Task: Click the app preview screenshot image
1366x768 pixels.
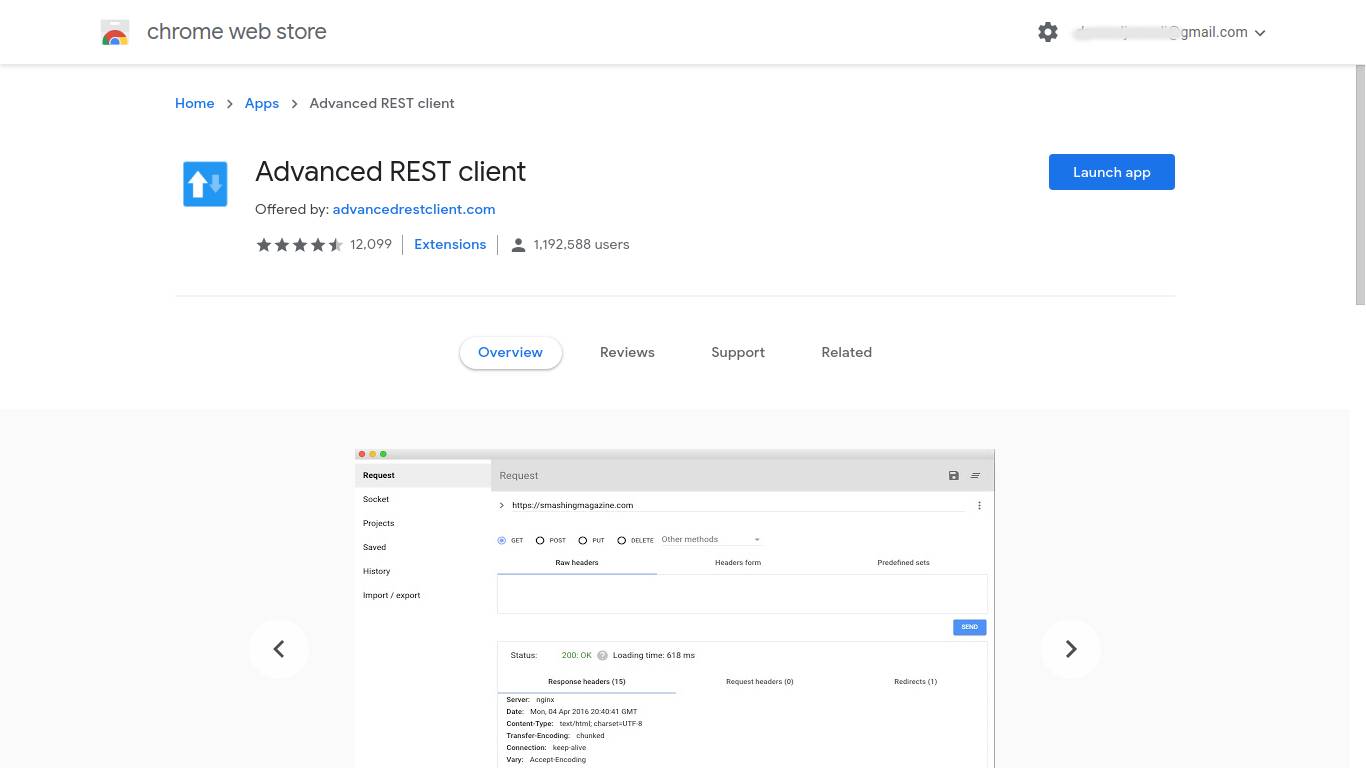Action: [x=675, y=609]
